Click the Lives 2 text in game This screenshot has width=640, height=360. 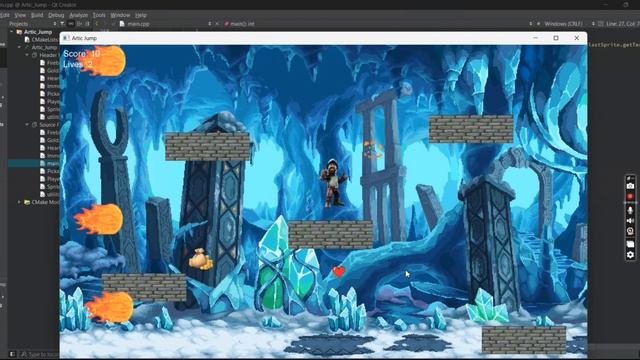[x=78, y=64]
